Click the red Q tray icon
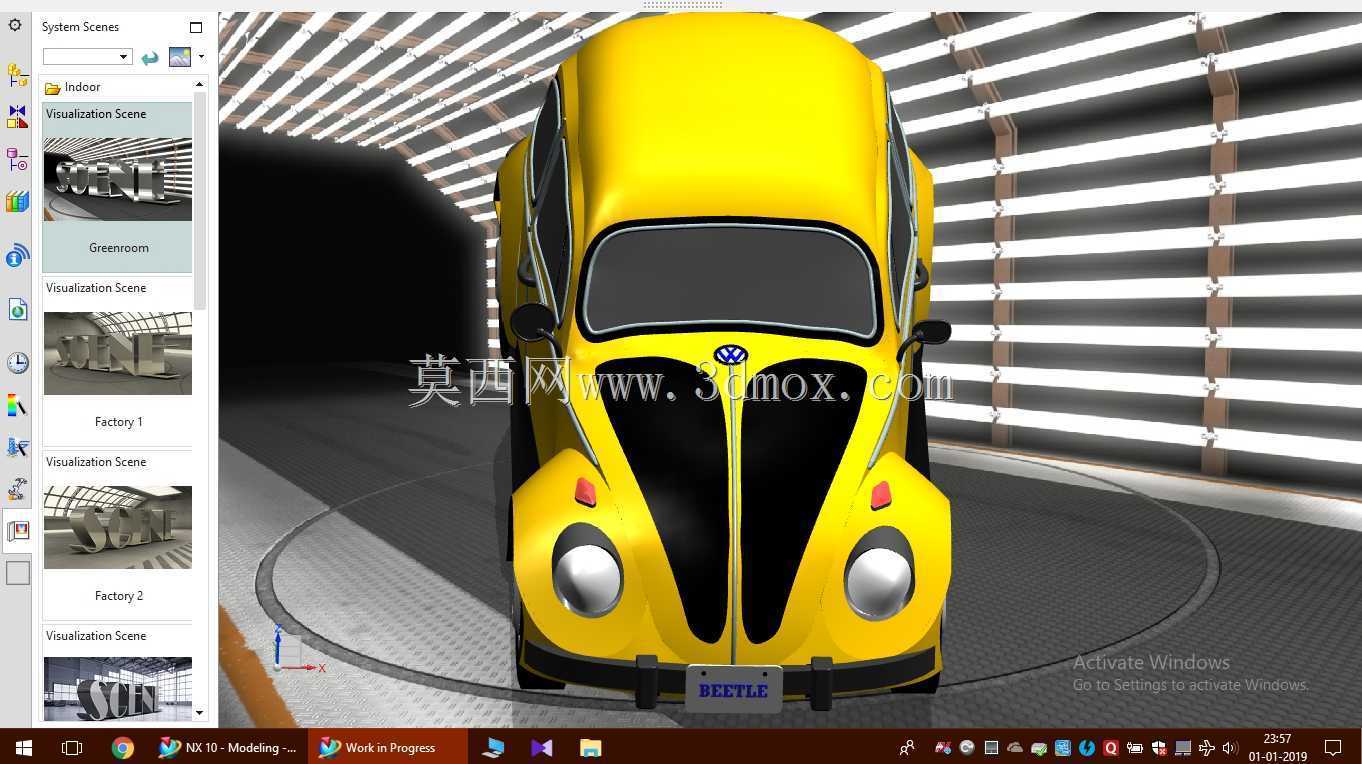1362x764 pixels. pyautogui.click(x=1111, y=747)
